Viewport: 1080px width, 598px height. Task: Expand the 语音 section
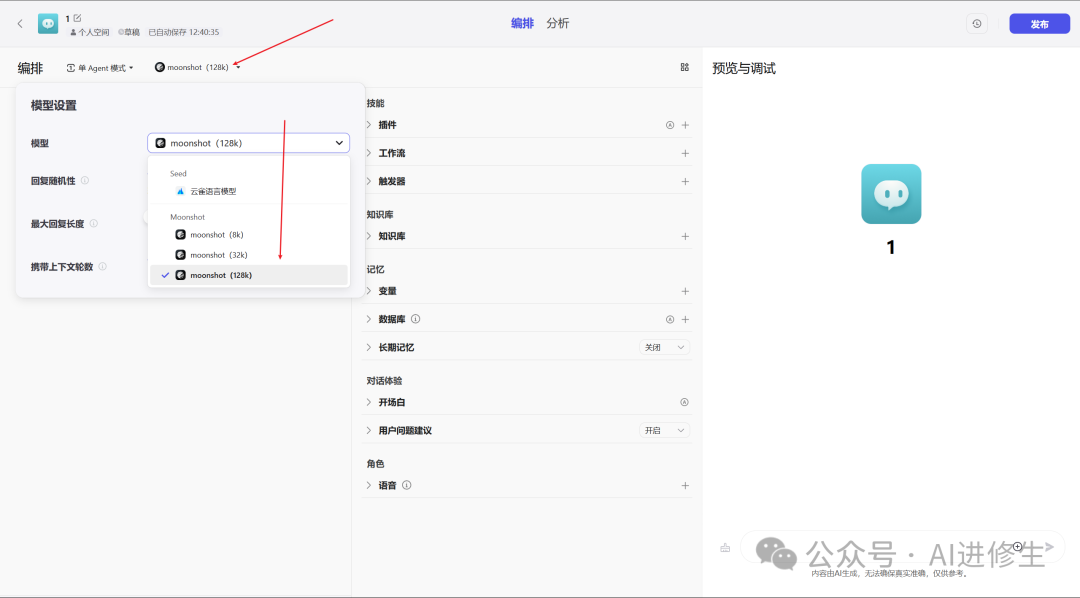click(369, 485)
